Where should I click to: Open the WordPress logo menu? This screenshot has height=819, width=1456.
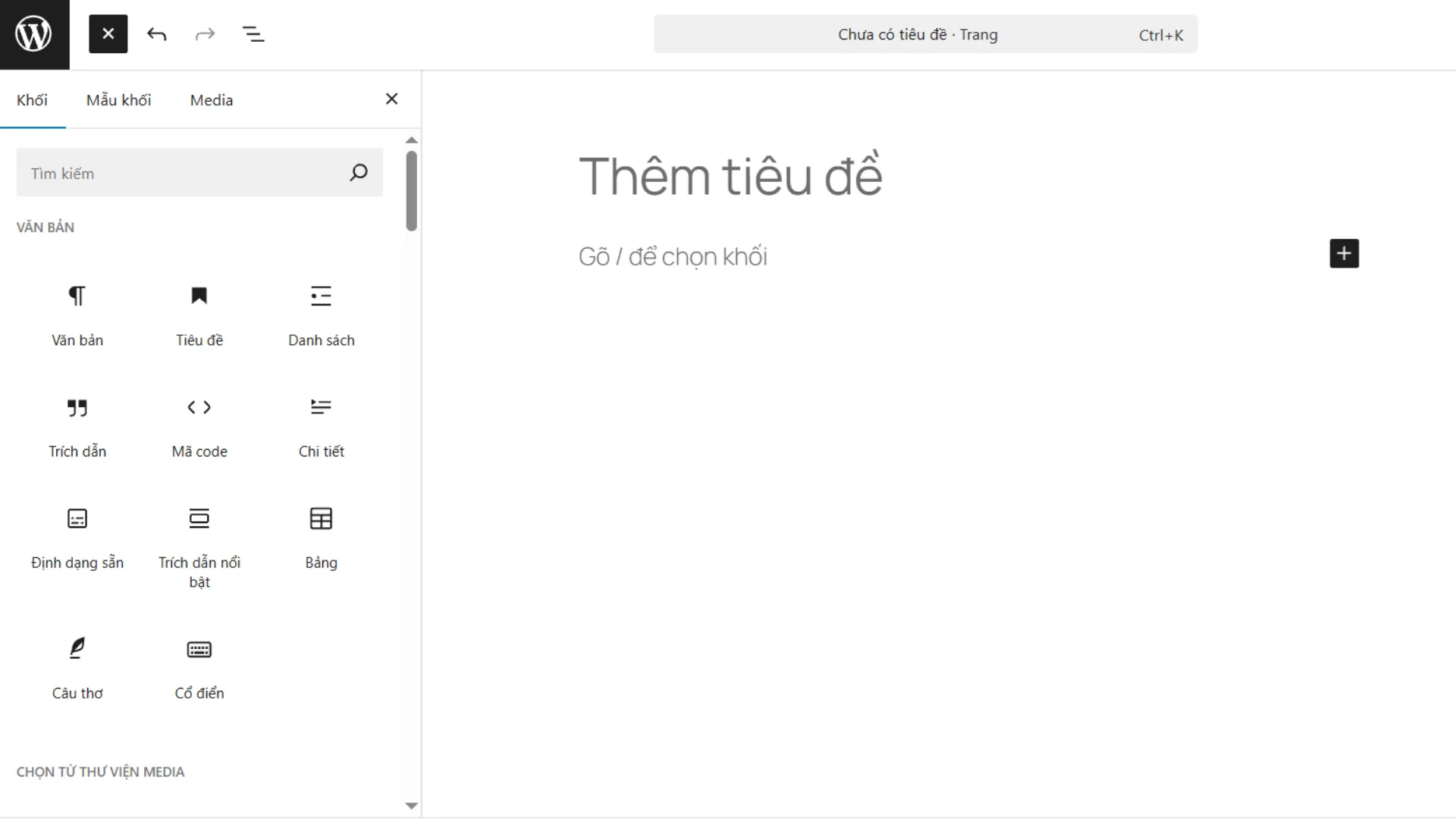click(x=34, y=34)
